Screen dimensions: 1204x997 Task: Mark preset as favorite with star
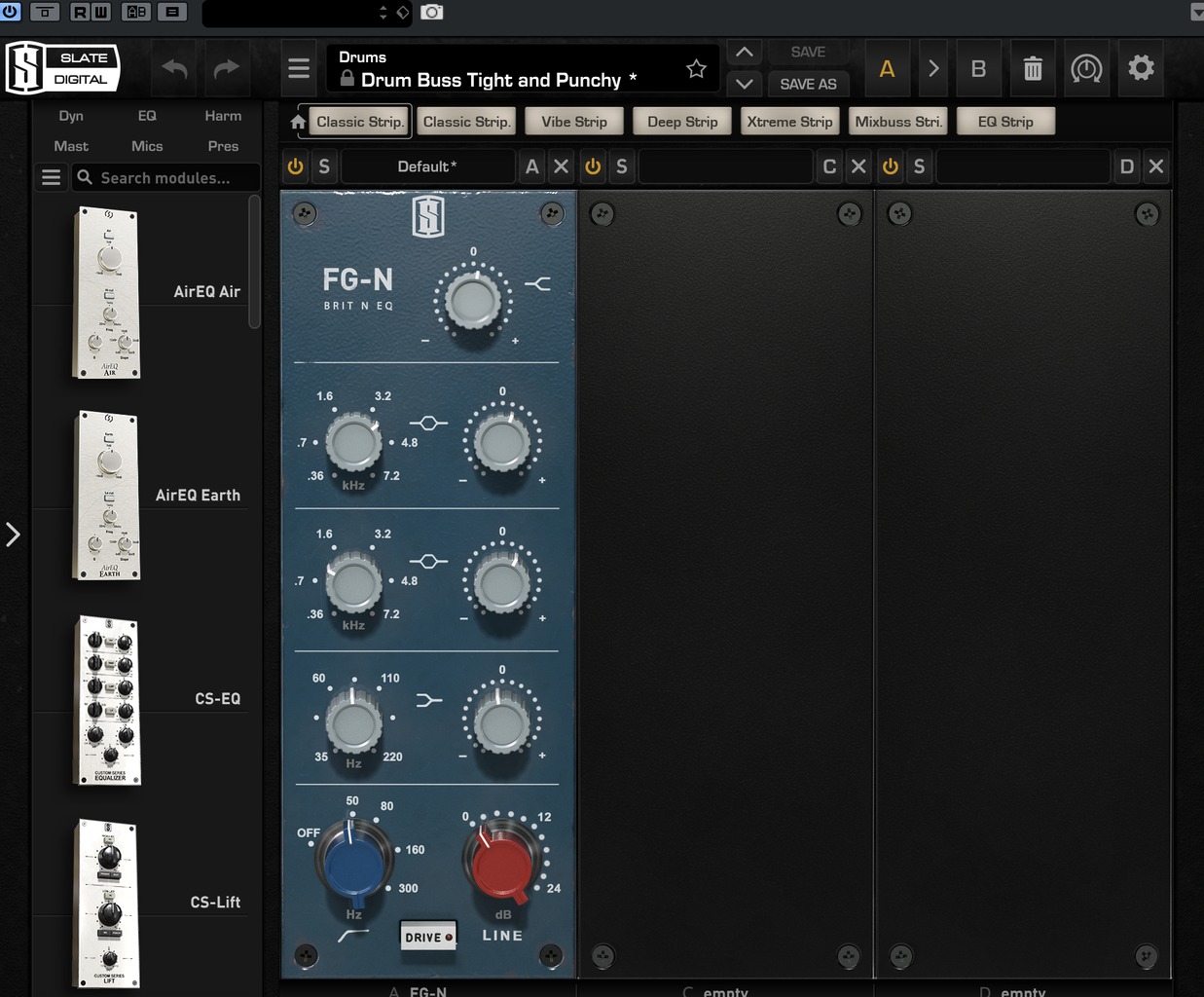[x=696, y=68]
